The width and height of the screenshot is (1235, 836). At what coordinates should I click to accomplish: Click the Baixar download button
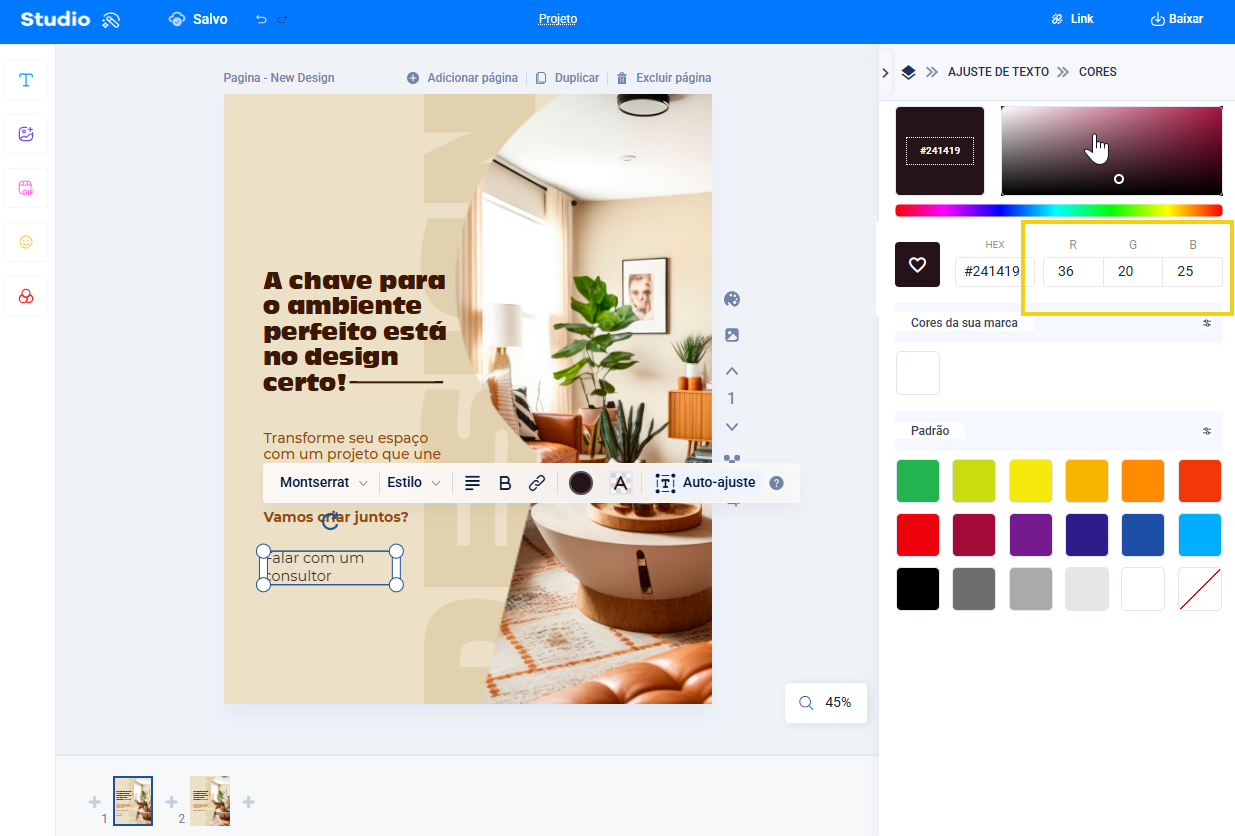[1177, 19]
